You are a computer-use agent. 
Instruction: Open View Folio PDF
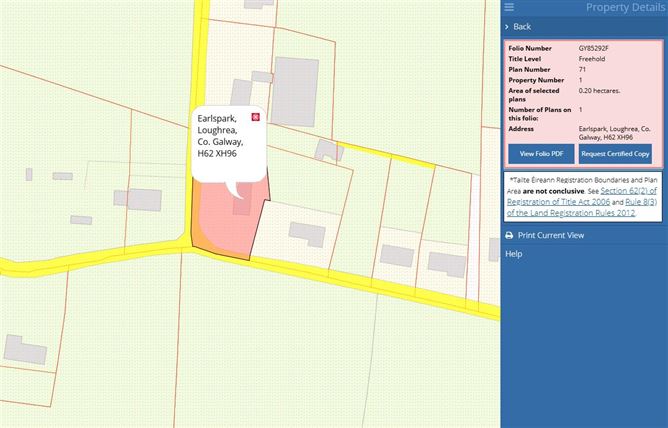click(541, 154)
